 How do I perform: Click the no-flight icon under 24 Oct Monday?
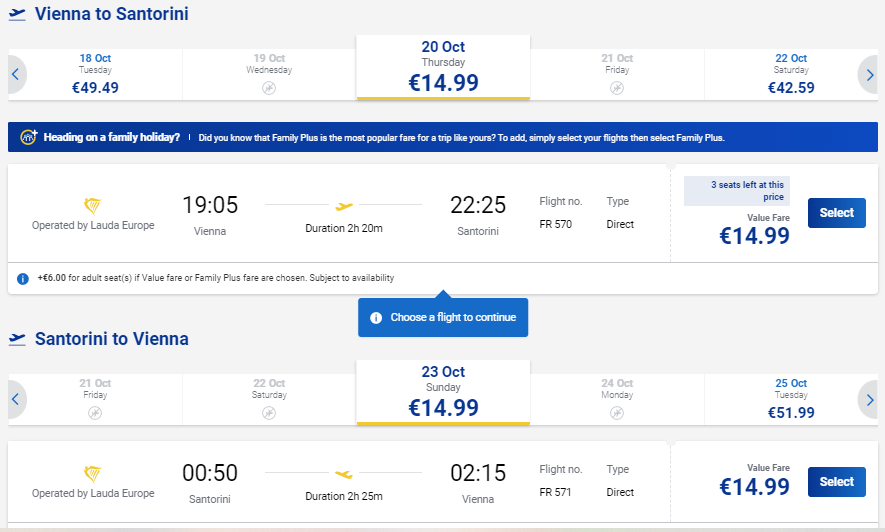tap(617, 413)
